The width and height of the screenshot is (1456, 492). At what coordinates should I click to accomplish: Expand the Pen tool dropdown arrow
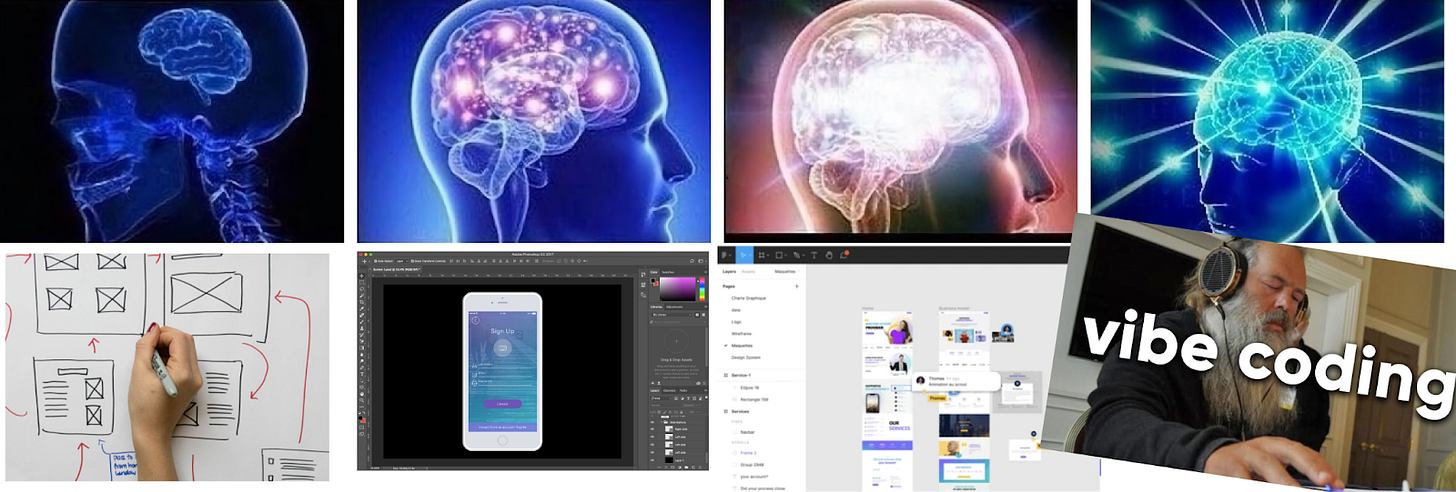point(803,255)
